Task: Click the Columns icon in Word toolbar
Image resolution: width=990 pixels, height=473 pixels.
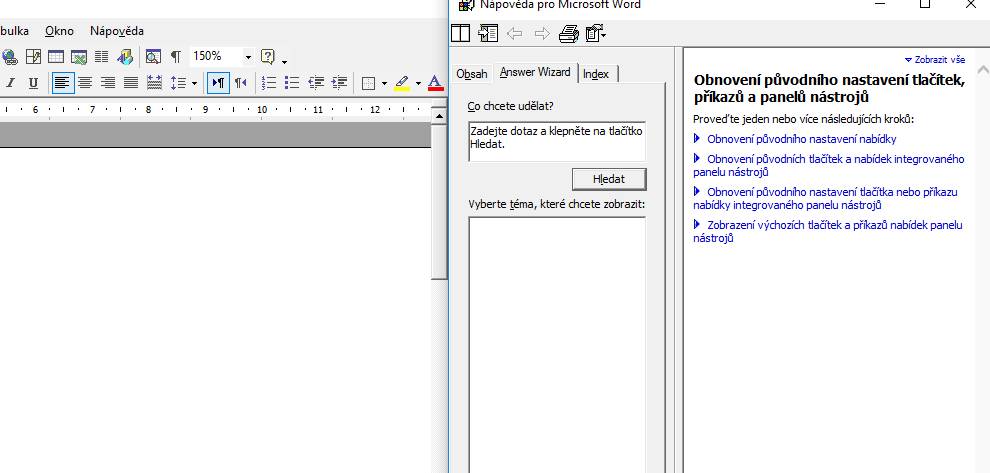Action: coord(102,57)
